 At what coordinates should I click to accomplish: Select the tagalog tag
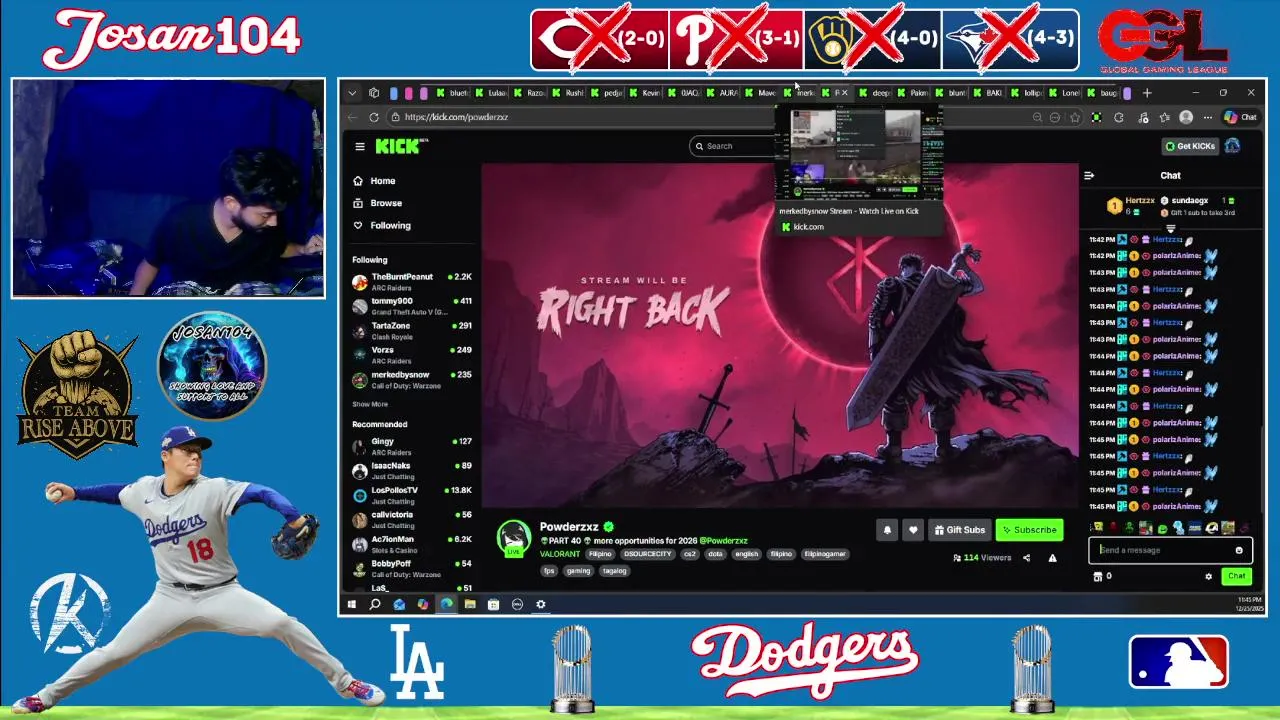(x=614, y=571)
